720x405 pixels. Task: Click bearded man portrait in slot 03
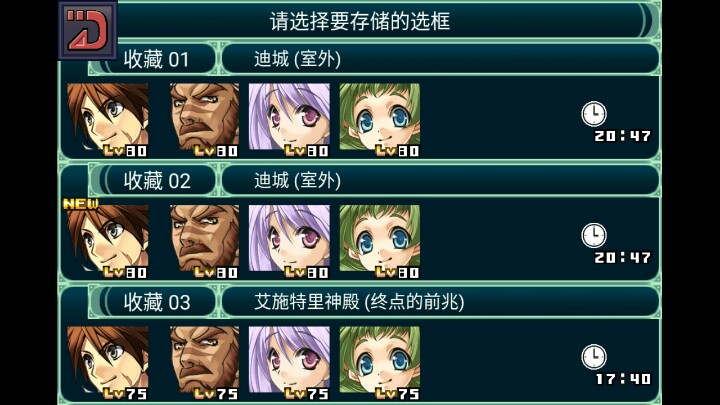pyautogui.click(x=204, y=360)
